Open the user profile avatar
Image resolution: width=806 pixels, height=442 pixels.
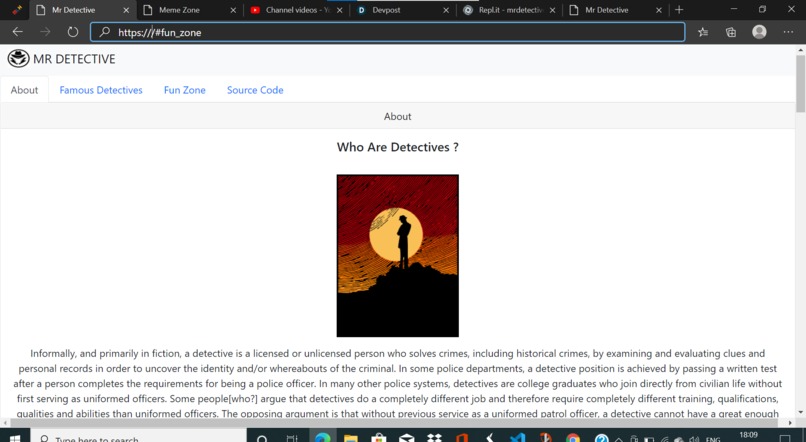(x=759, y=32)
